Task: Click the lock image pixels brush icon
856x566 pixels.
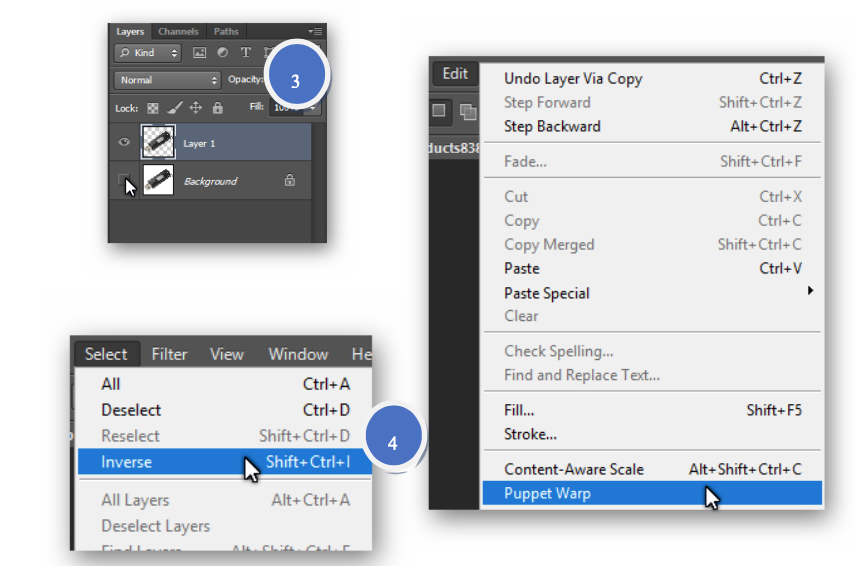Action: point(174,108)
